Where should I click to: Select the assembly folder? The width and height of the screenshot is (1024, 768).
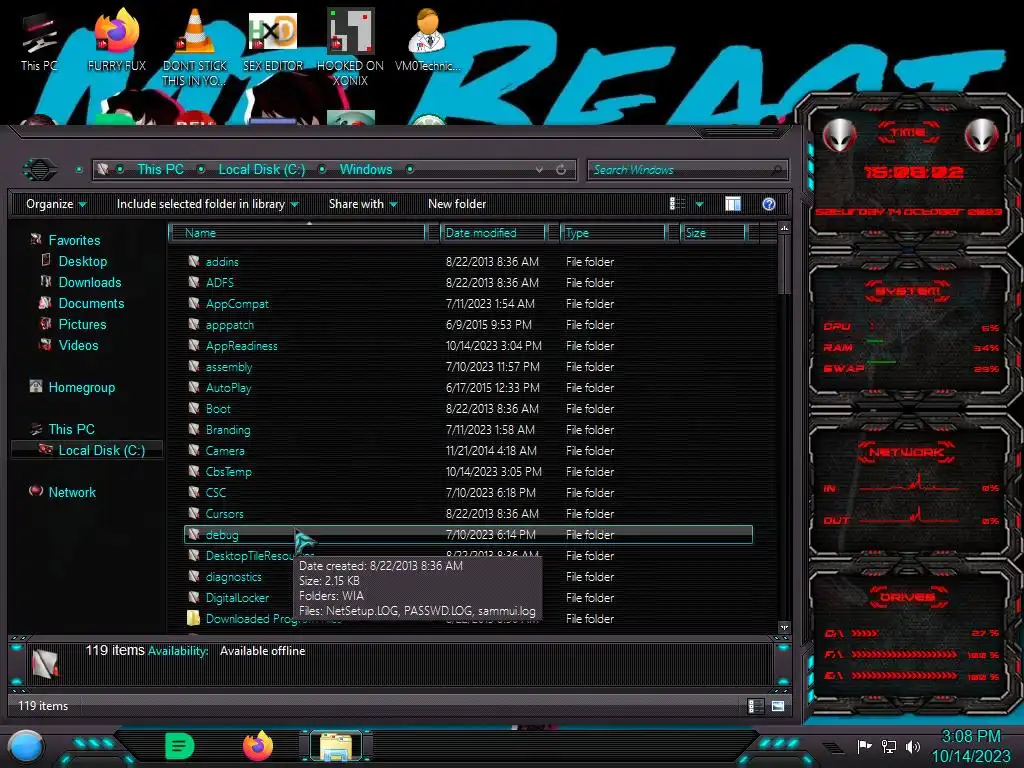click(229, 366)
